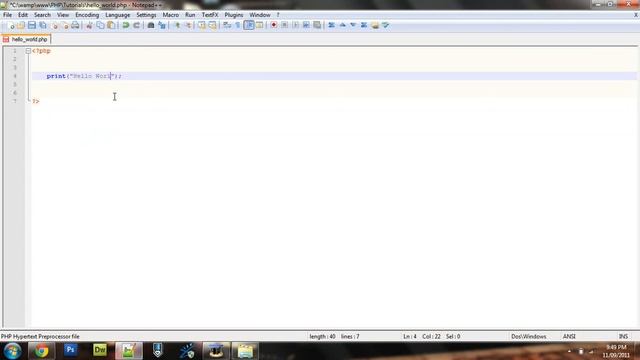Open the Encoding menu

tap(87, 15)
